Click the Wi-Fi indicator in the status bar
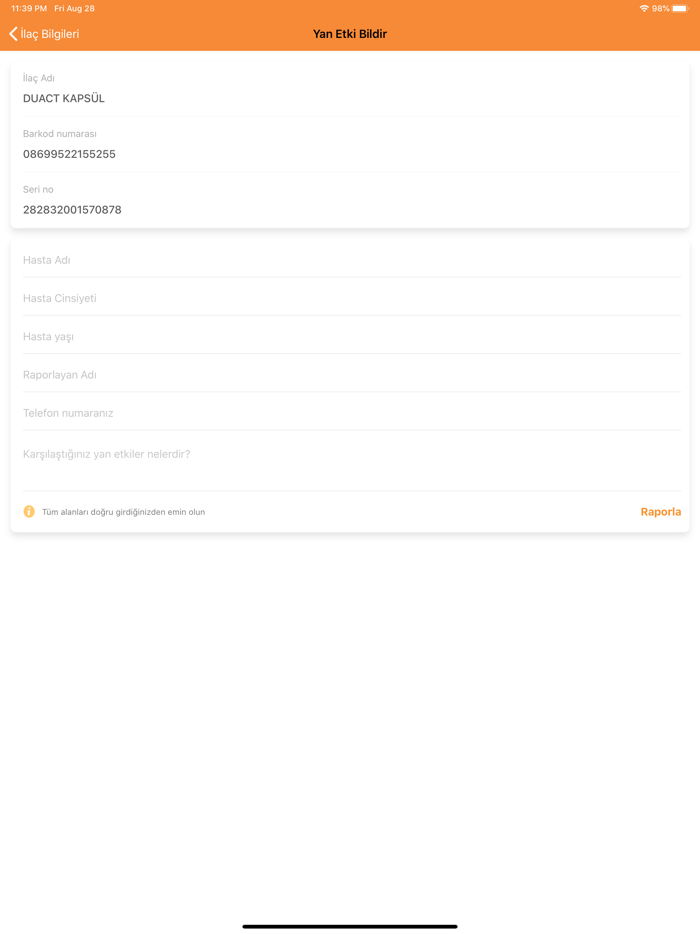The width and height of the screenshot is (700, 934). (646, 8)
